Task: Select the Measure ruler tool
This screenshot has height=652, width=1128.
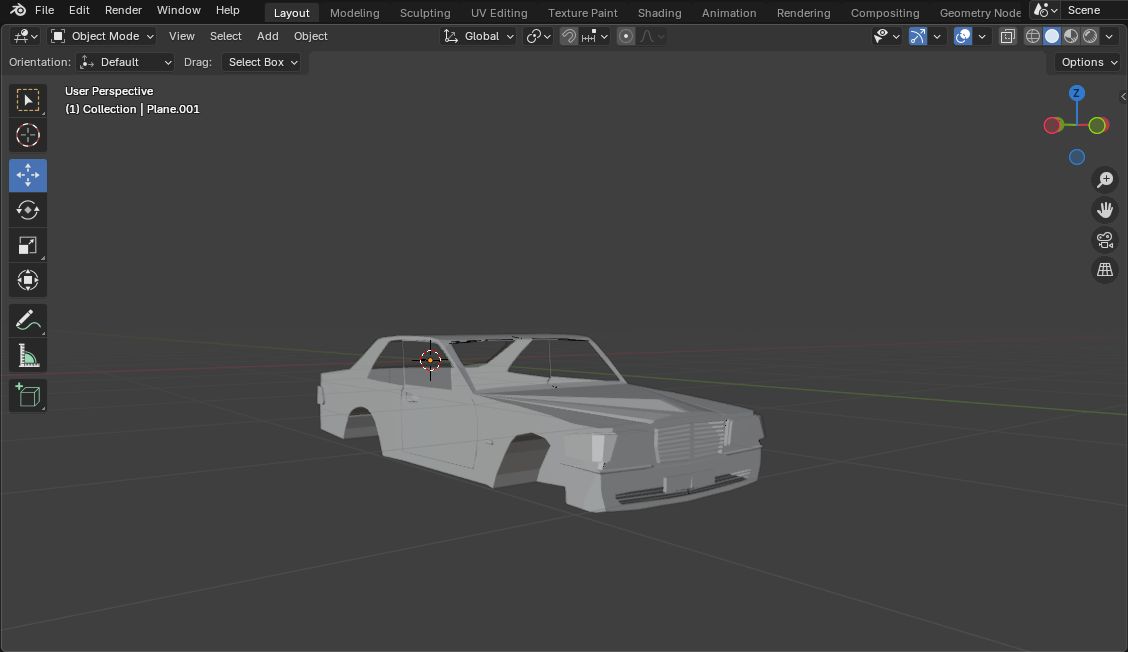Action: point(28,356)
